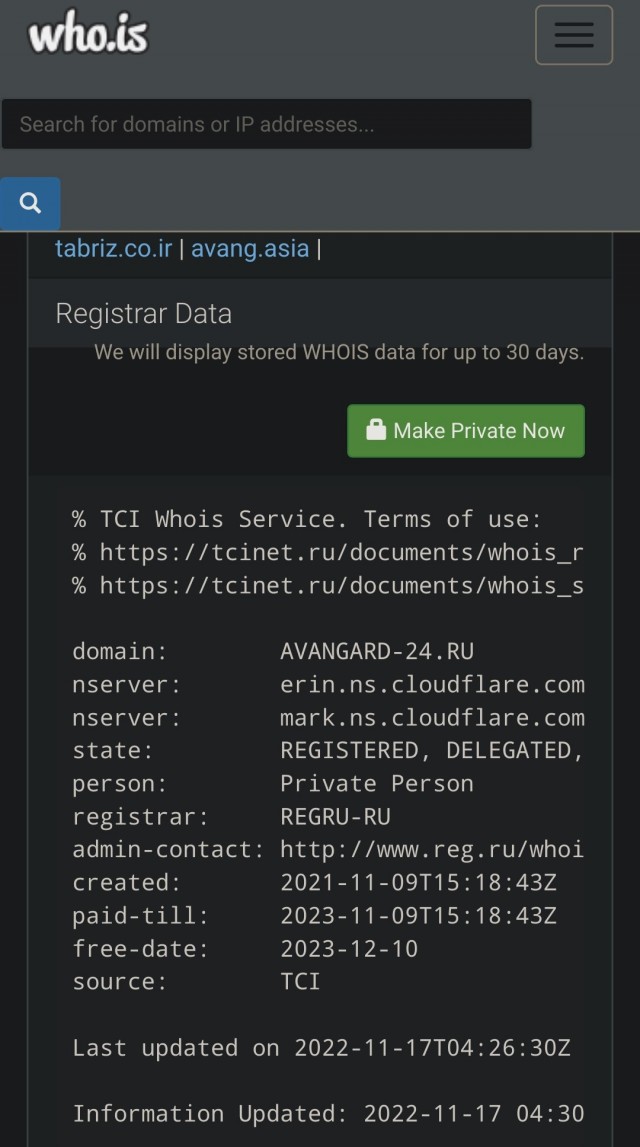640x1147 pixels.
Task: Select the Registrar Data section header
Action: [143, 314]
